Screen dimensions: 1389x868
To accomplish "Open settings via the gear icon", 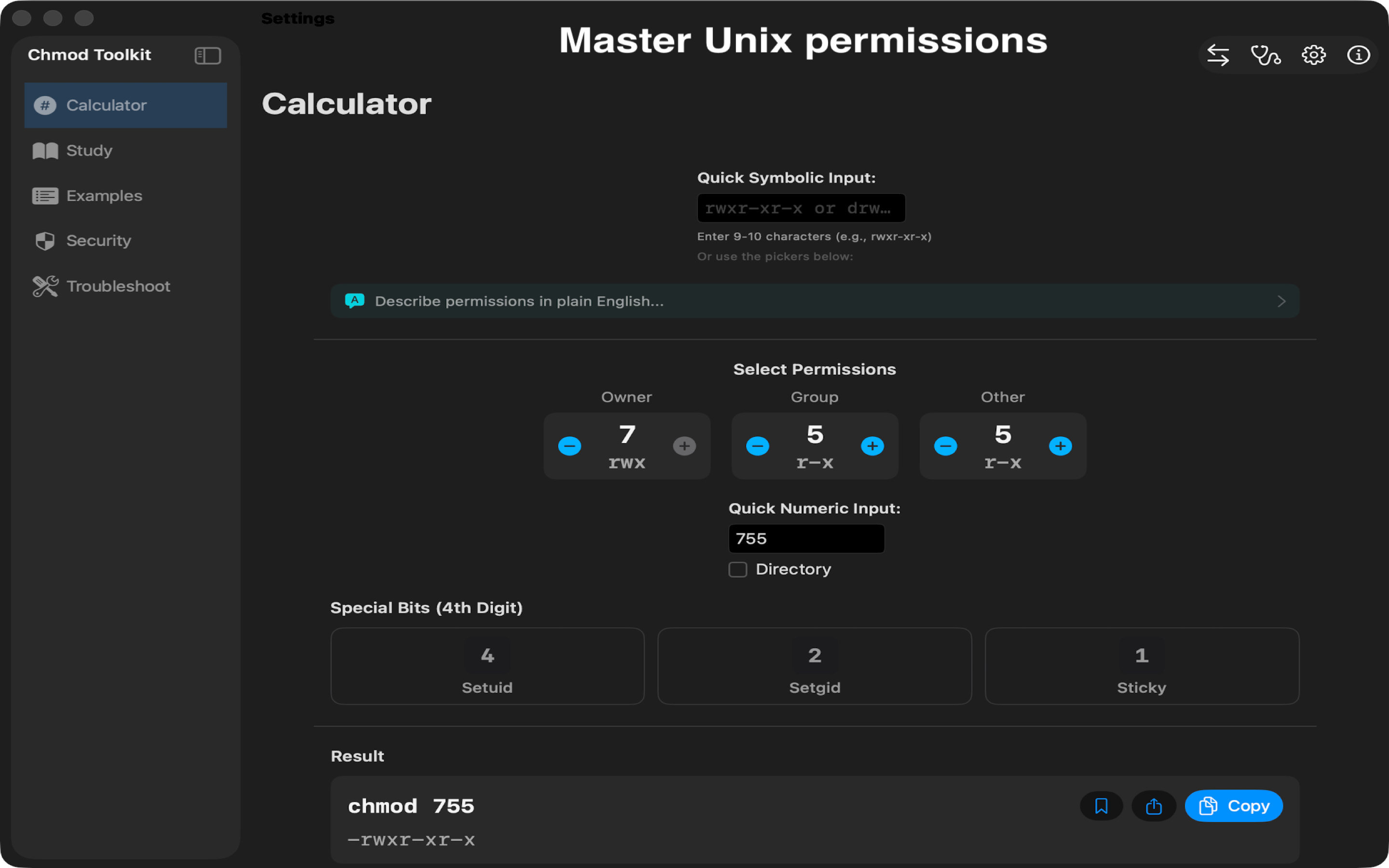I will pyautogui.click(x=1313, y=55).
